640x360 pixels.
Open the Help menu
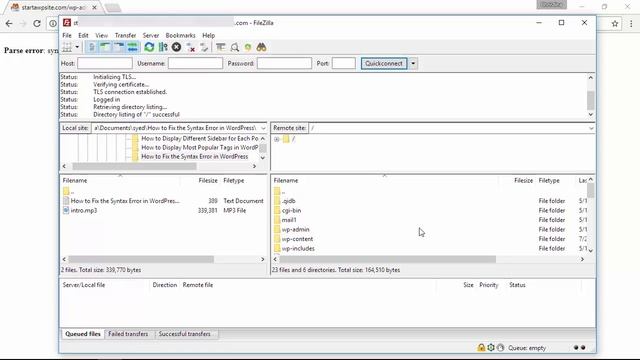click(x=209, y=36)
